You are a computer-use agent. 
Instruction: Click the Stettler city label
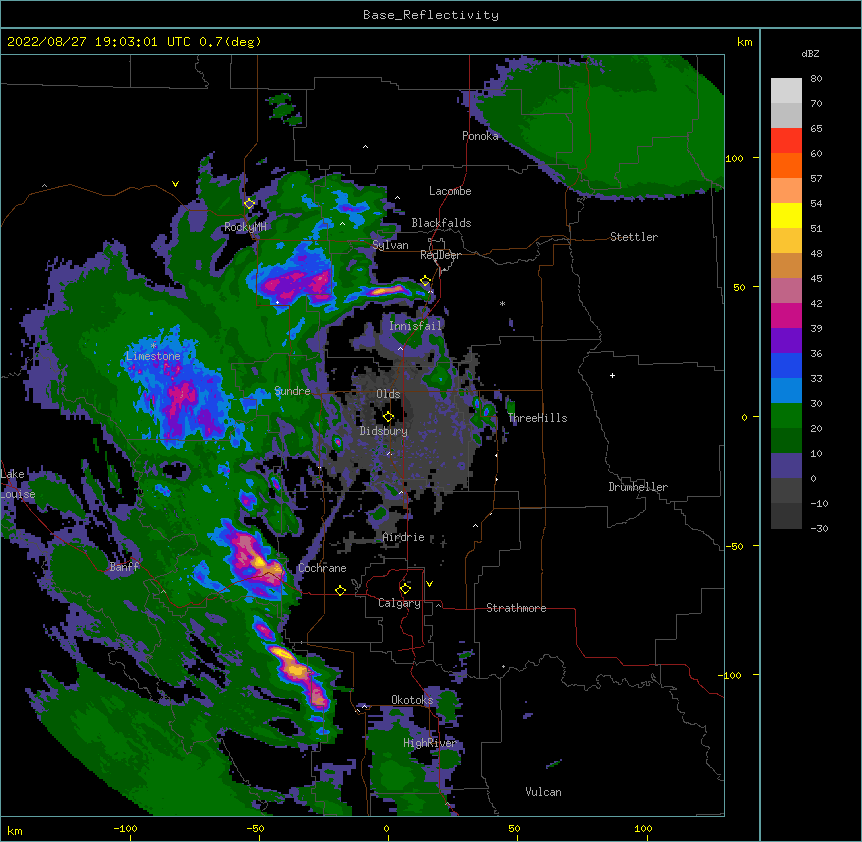pyautogui.click(x=634, y=237)
